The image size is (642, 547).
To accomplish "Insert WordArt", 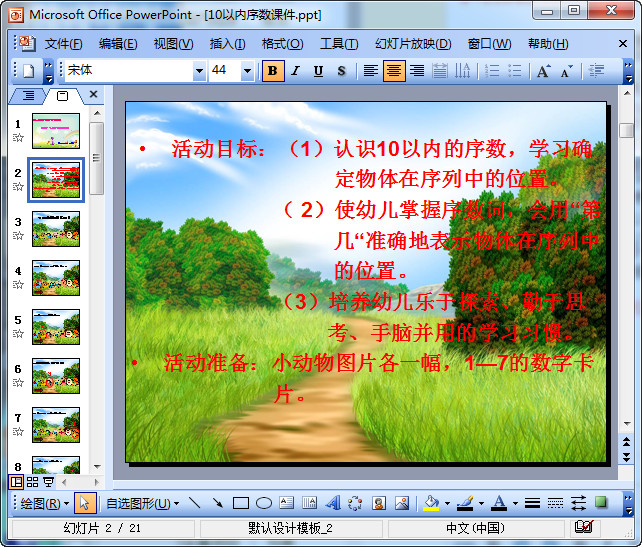I will [x=333, y=503].
